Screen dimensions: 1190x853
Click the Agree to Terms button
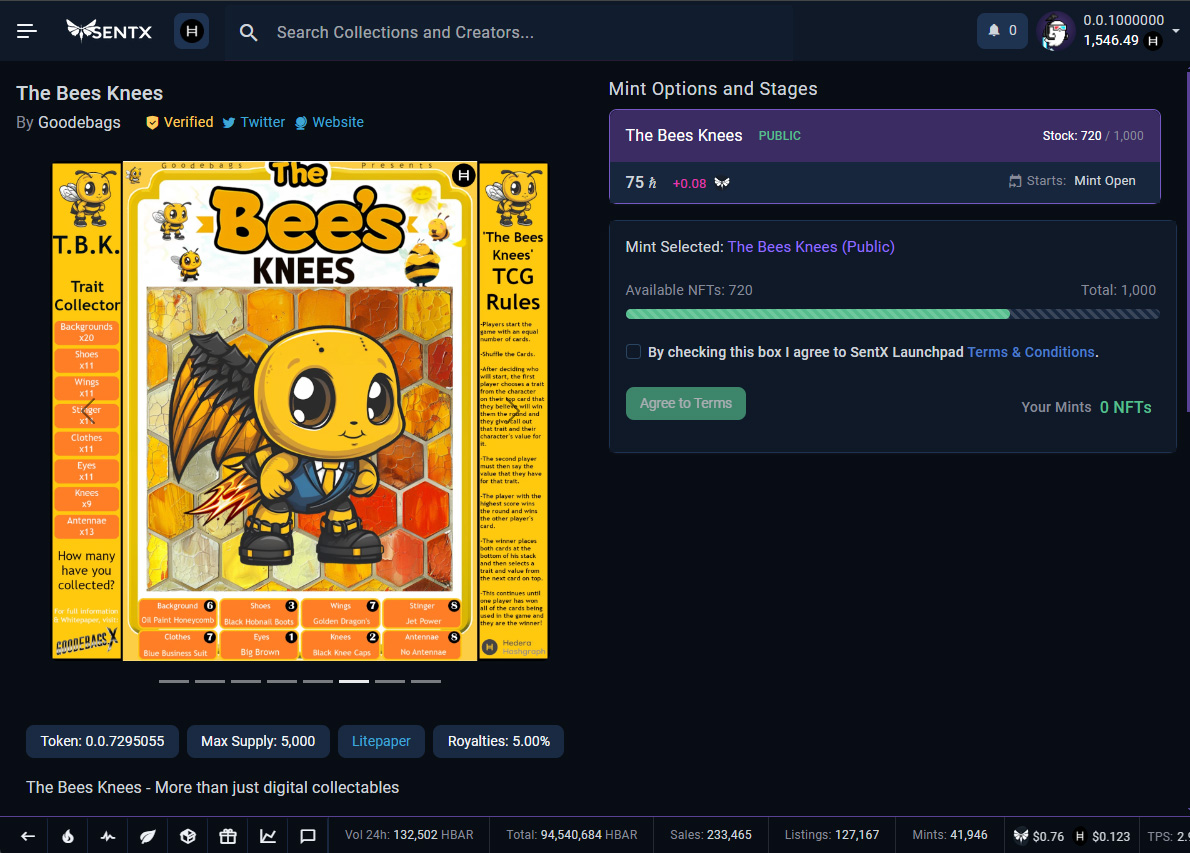tap(686, 404)
